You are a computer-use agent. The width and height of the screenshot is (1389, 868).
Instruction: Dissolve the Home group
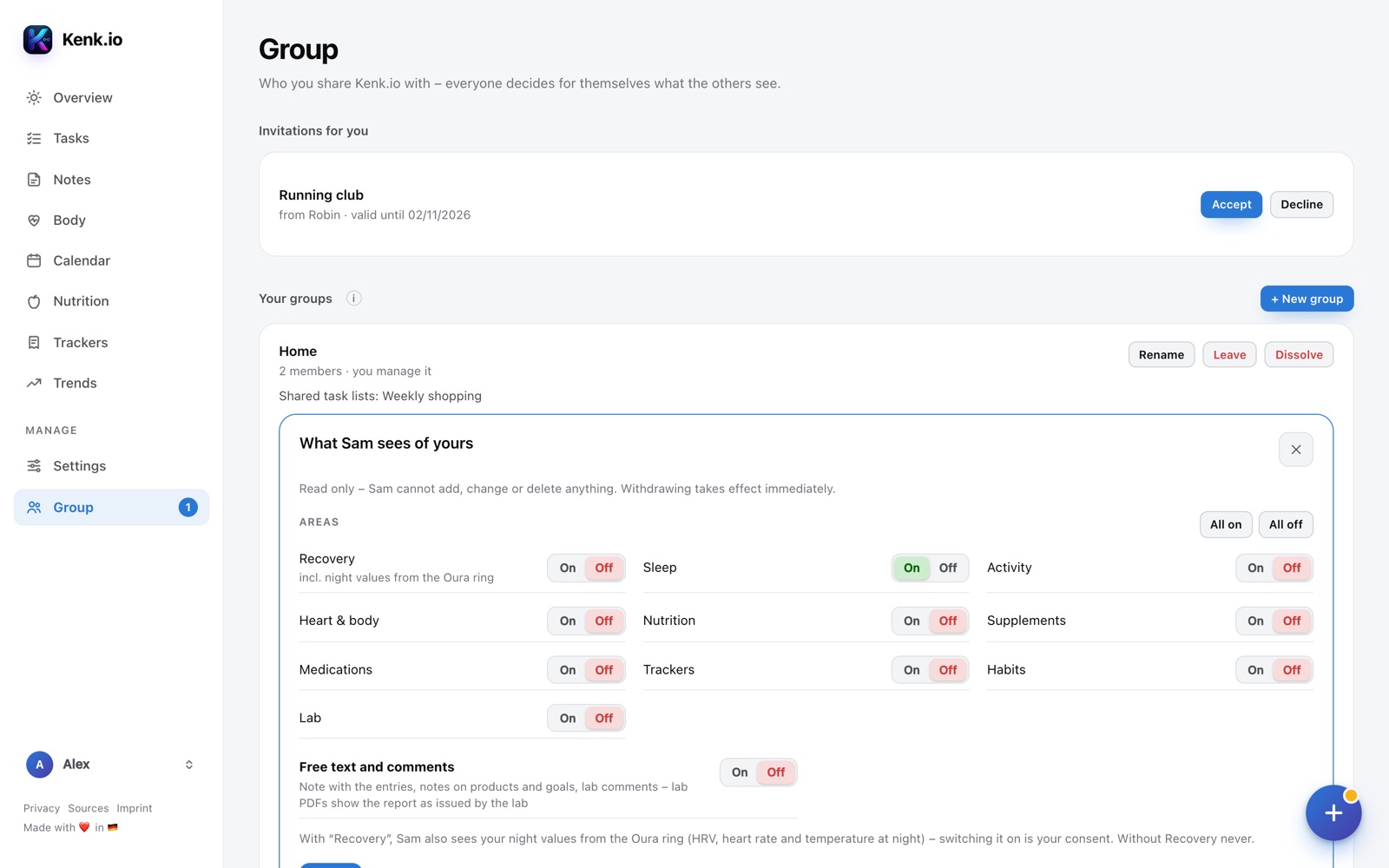pyautogui.click(x=1299, y=354)
